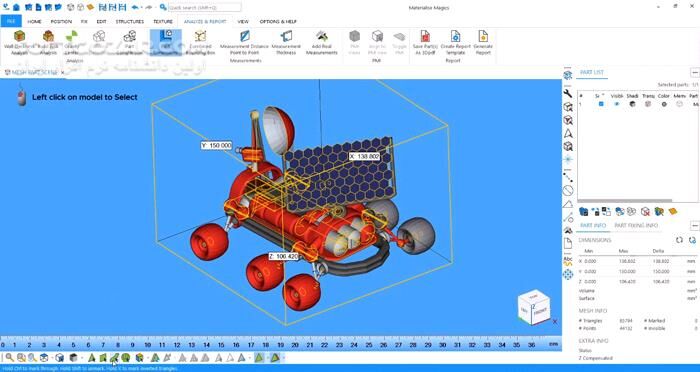Click the view orientation cube
This screenshot has height=372, width=700.
pyautogui.click(x=533, y=307)
